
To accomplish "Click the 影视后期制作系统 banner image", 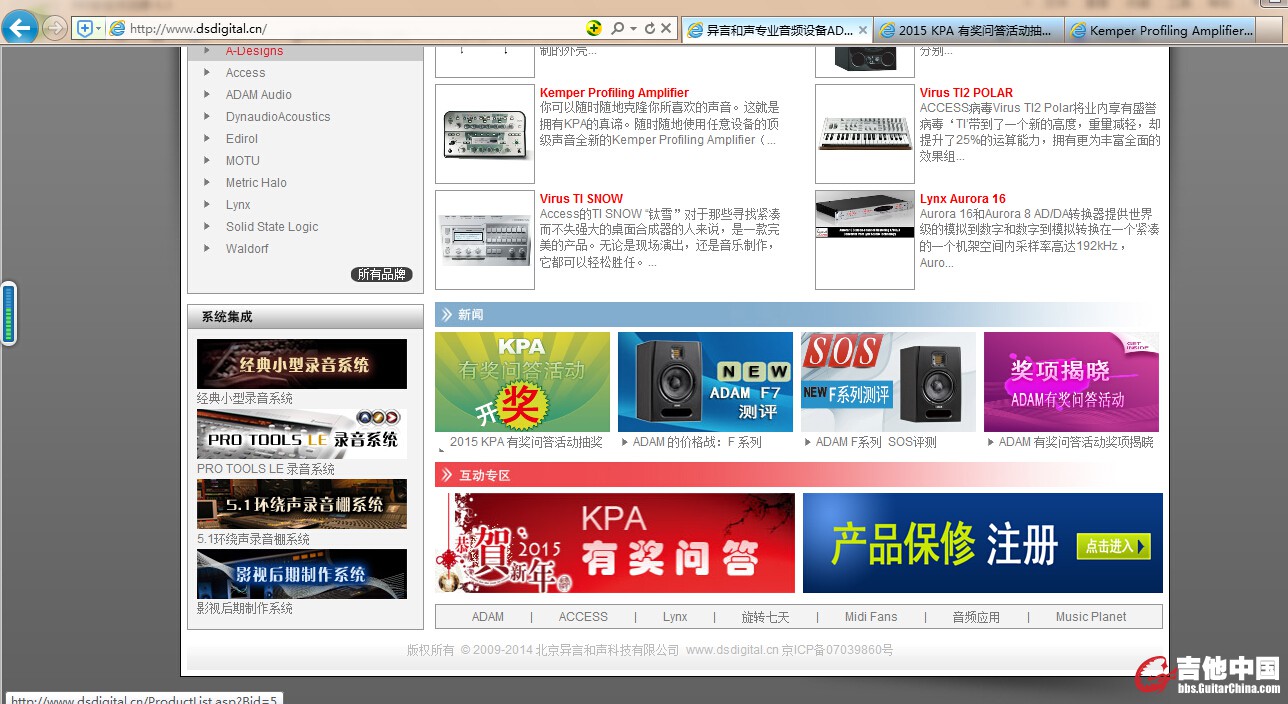I will click(302, 574).
